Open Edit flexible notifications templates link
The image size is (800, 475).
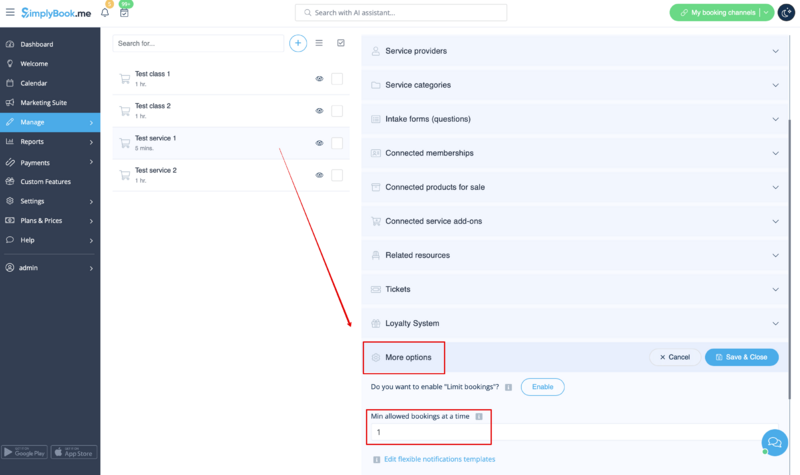439,459
